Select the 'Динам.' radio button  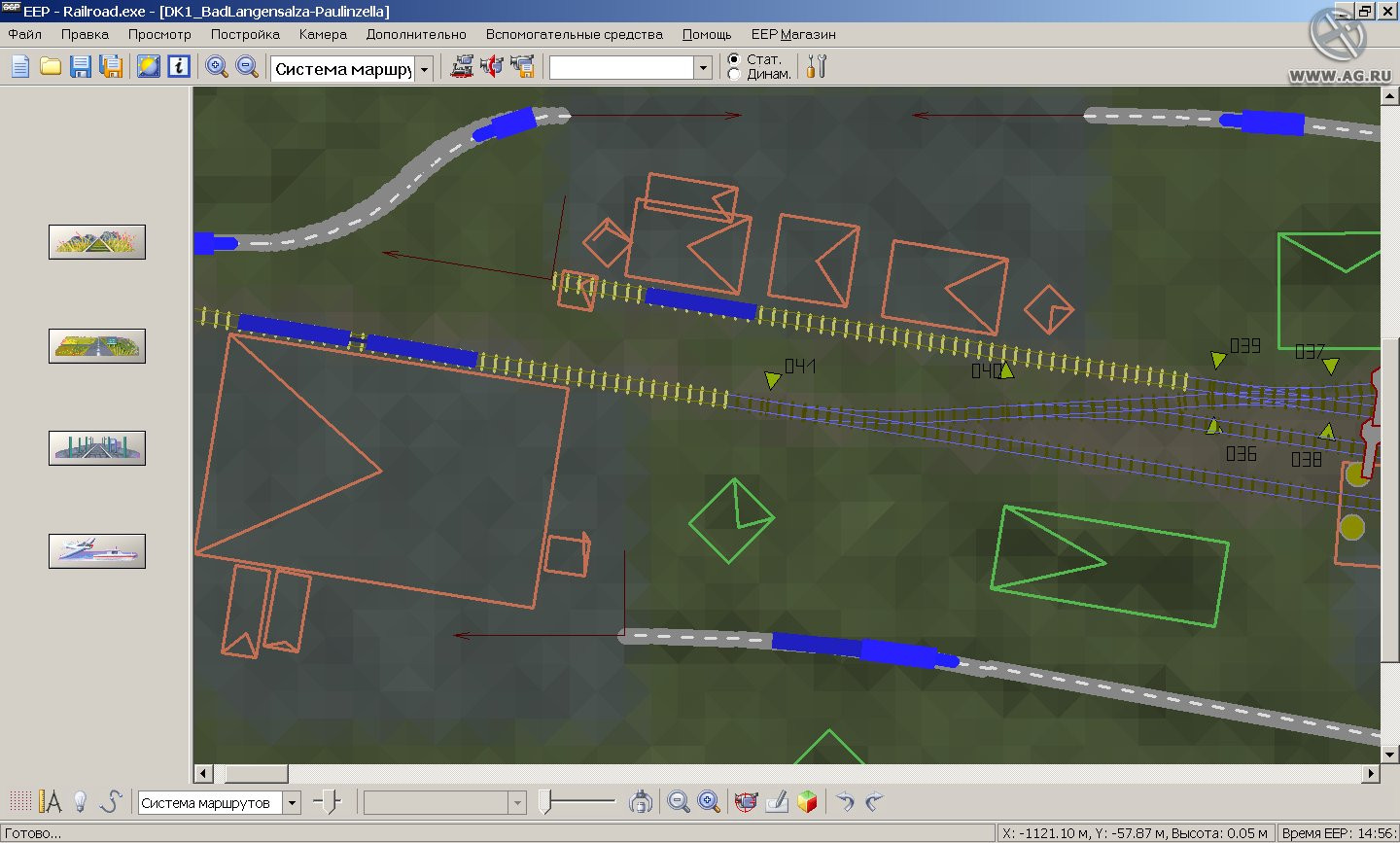click(734, 74)
